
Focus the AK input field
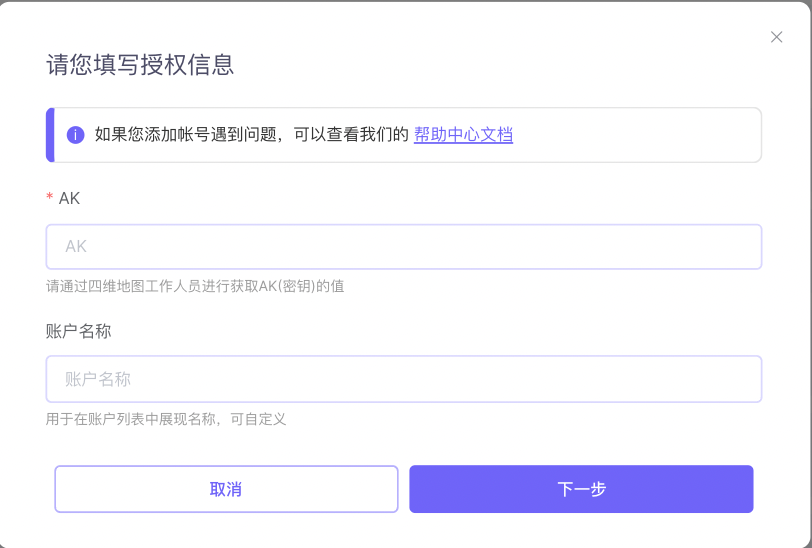(404, 247)
